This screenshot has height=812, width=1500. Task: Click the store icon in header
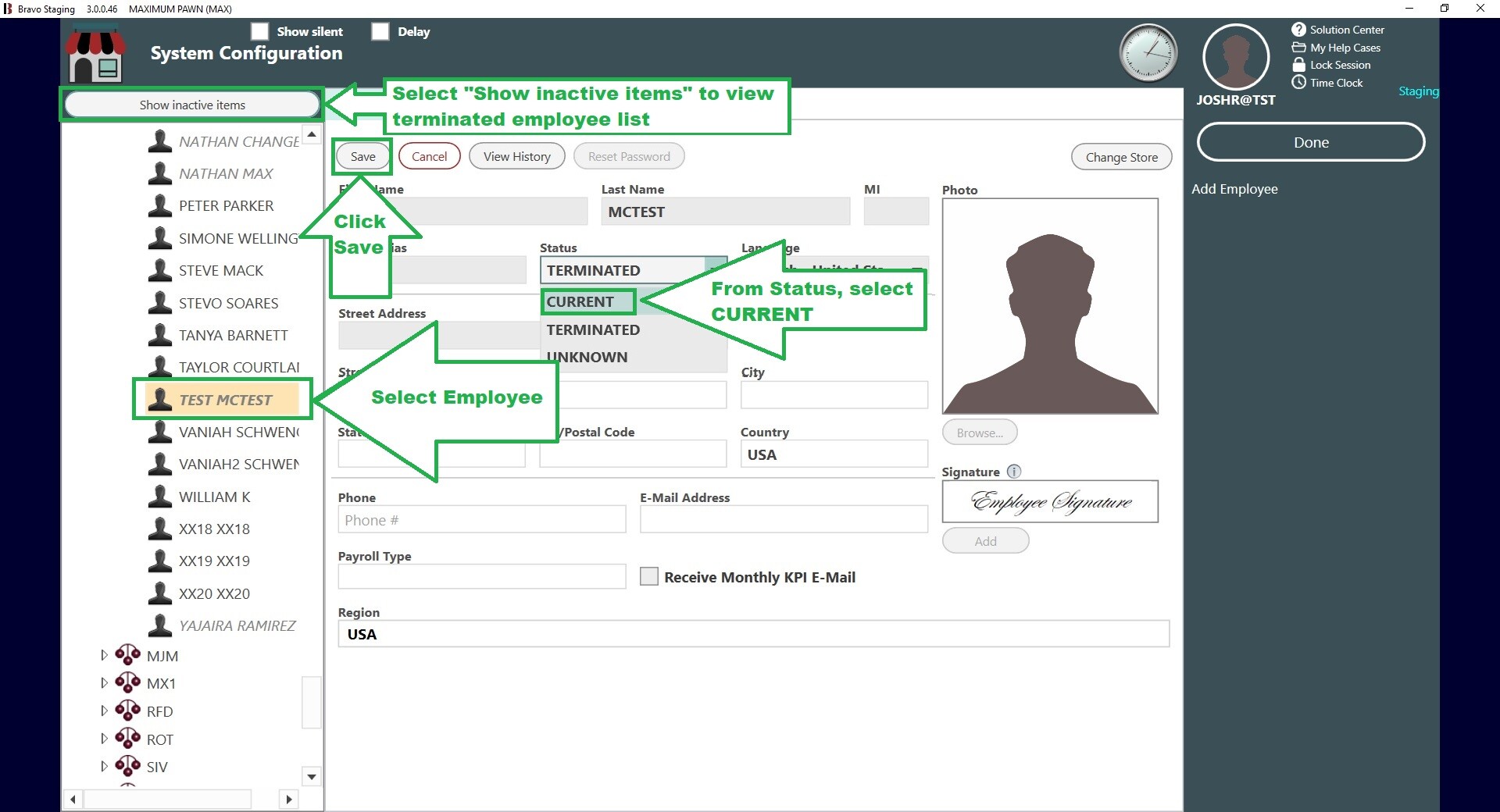pyautogui.click(x=95, y=54)
